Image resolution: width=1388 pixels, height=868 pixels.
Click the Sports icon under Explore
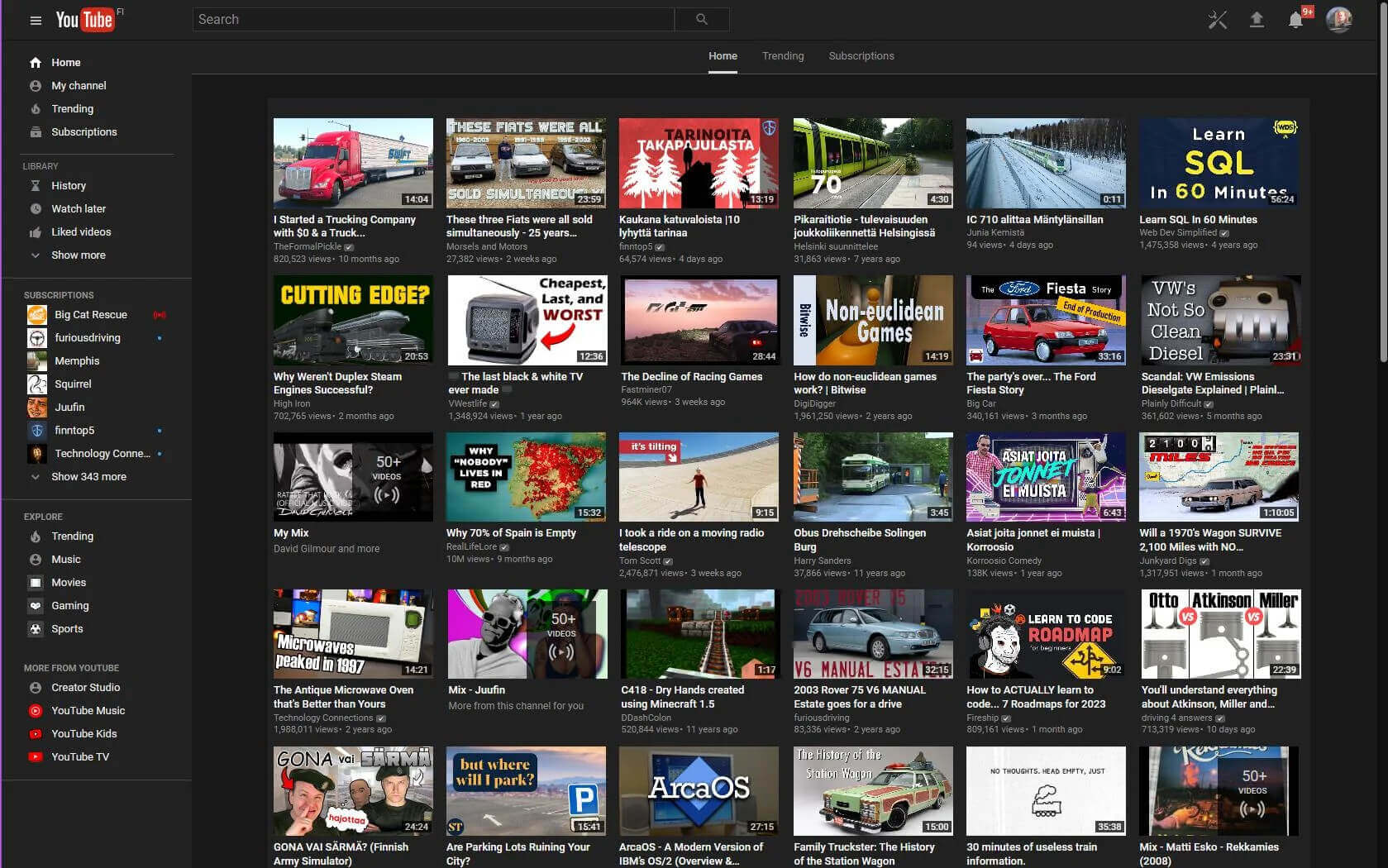(x=36, y=629)
